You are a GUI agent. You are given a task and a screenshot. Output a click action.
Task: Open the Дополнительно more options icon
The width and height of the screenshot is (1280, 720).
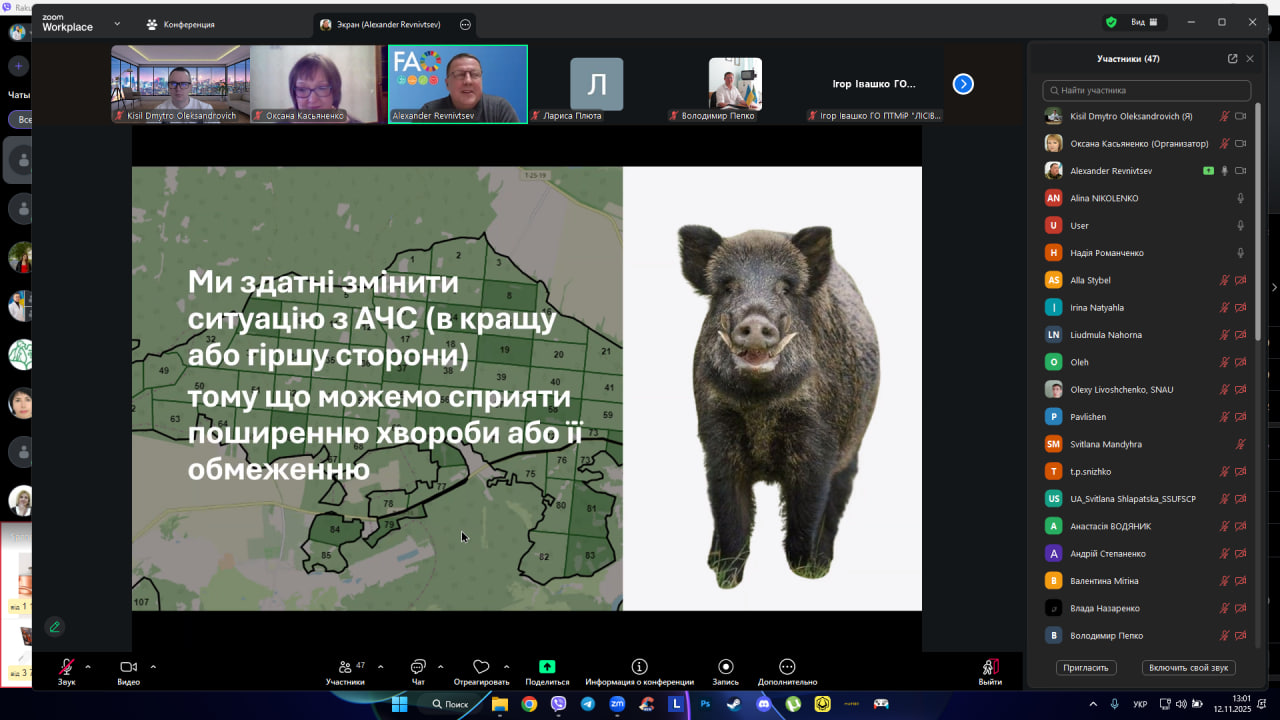click(x=787, y=668)
